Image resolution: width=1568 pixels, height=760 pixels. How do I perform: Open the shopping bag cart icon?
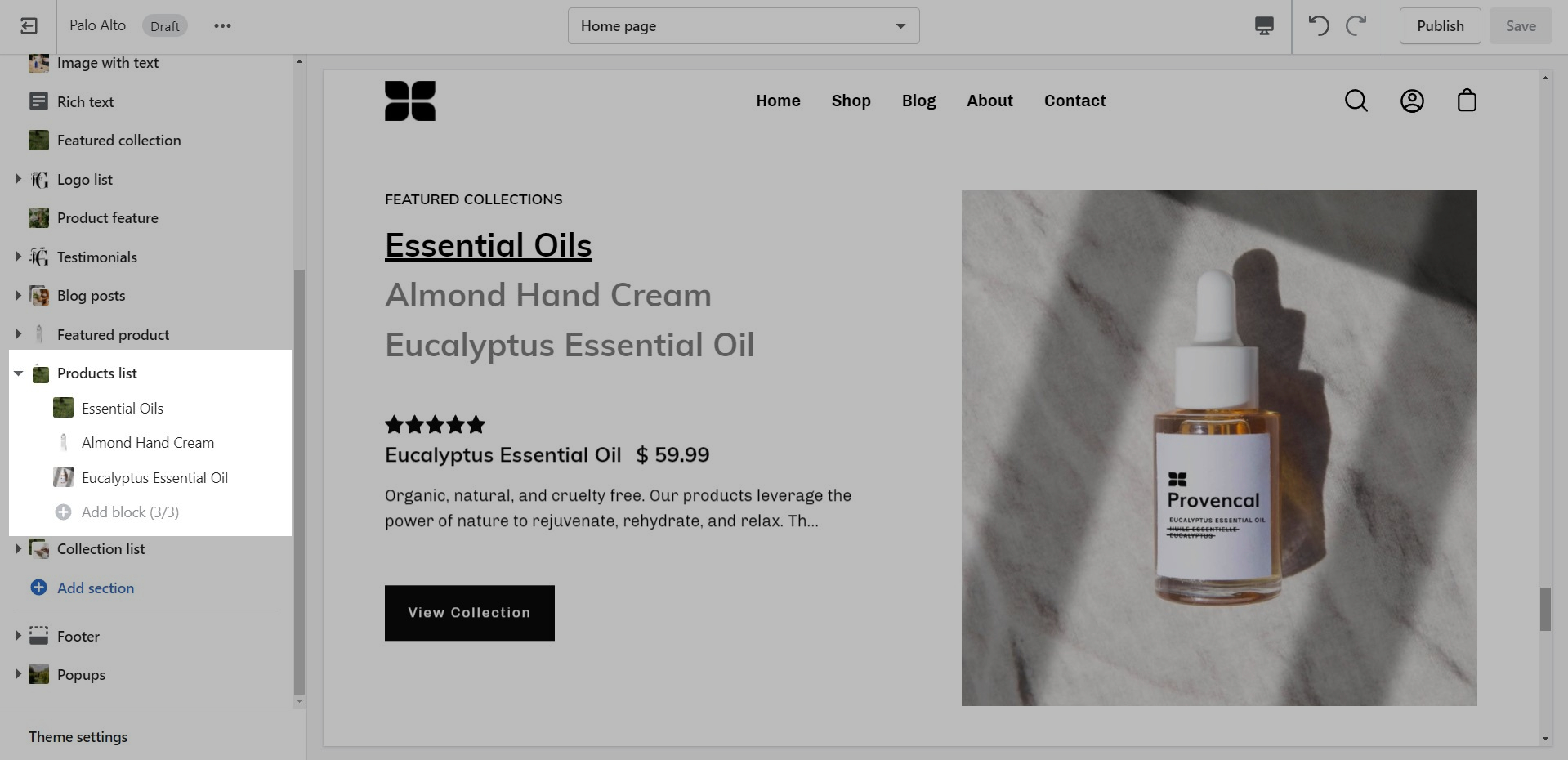pyautogui.click(x=1467, y=101)
